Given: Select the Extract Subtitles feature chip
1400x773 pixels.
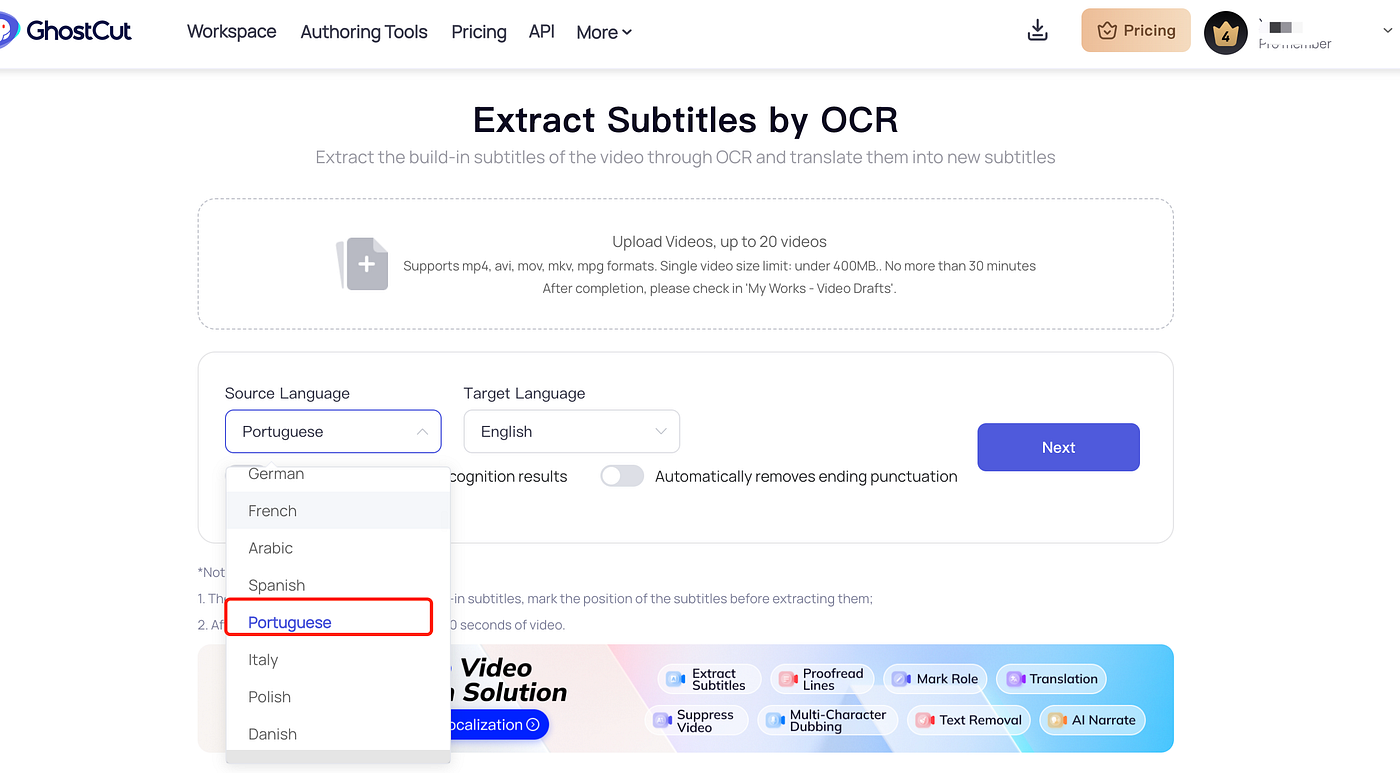Looking at the screenshot, I should pos(709,680).
